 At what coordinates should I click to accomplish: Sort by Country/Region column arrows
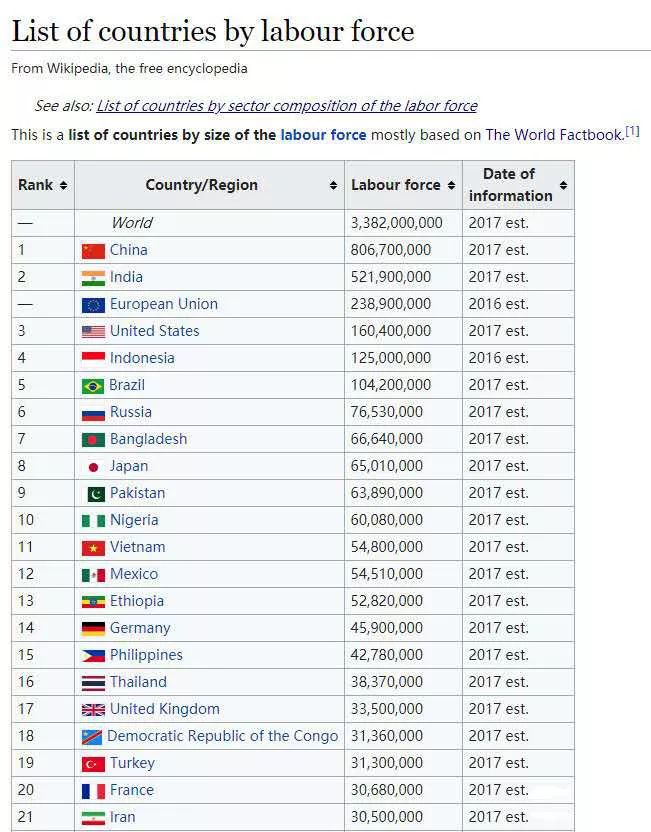[333, 185]
